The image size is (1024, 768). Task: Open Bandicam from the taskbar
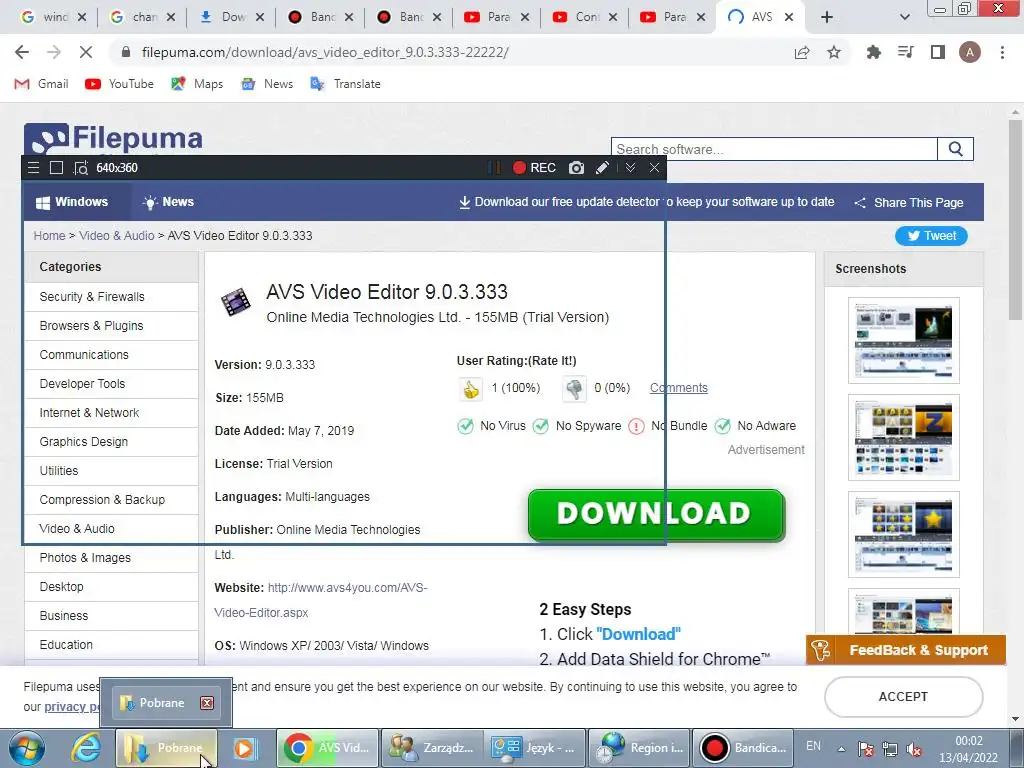click(742, 748)
